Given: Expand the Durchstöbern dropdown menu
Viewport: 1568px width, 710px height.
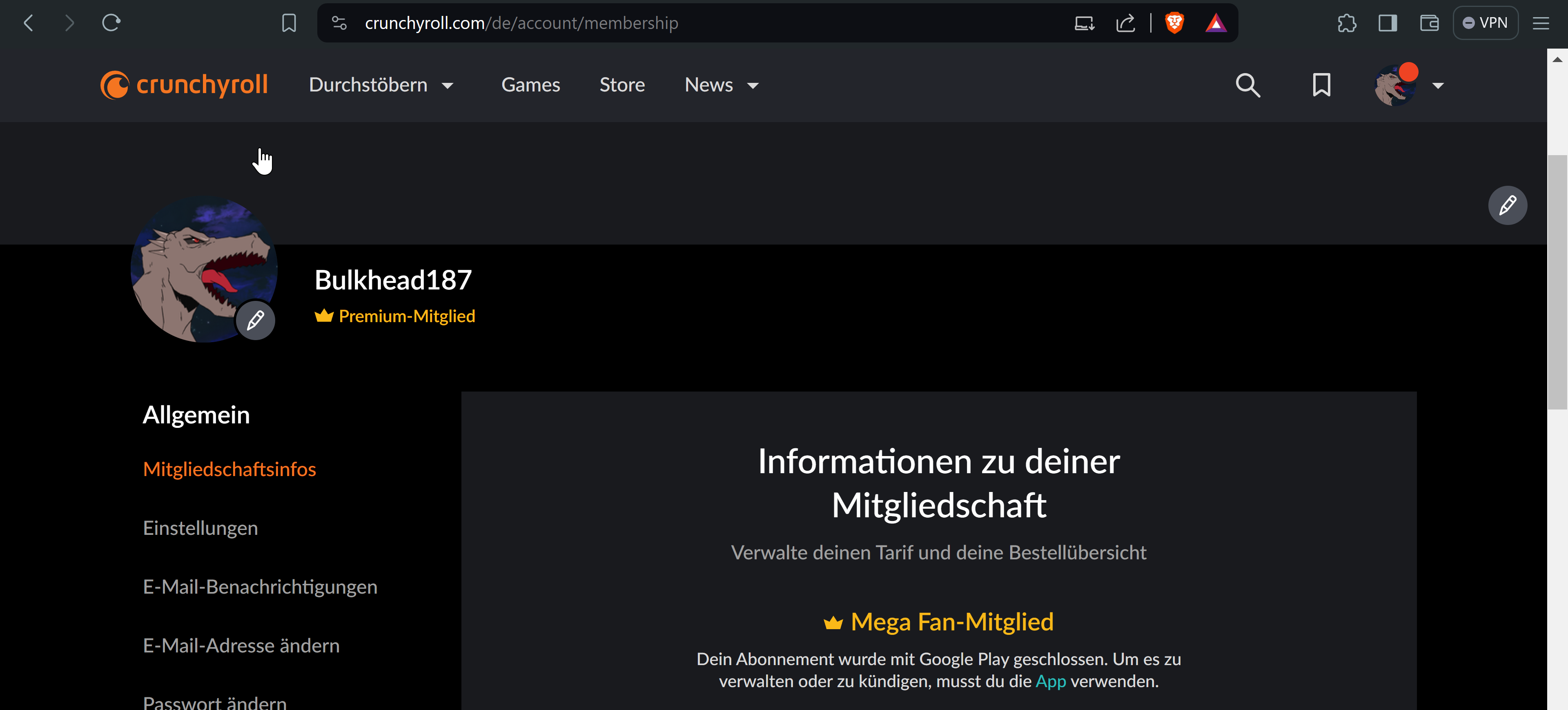Looking at the screenshot, I should point(381,85).
